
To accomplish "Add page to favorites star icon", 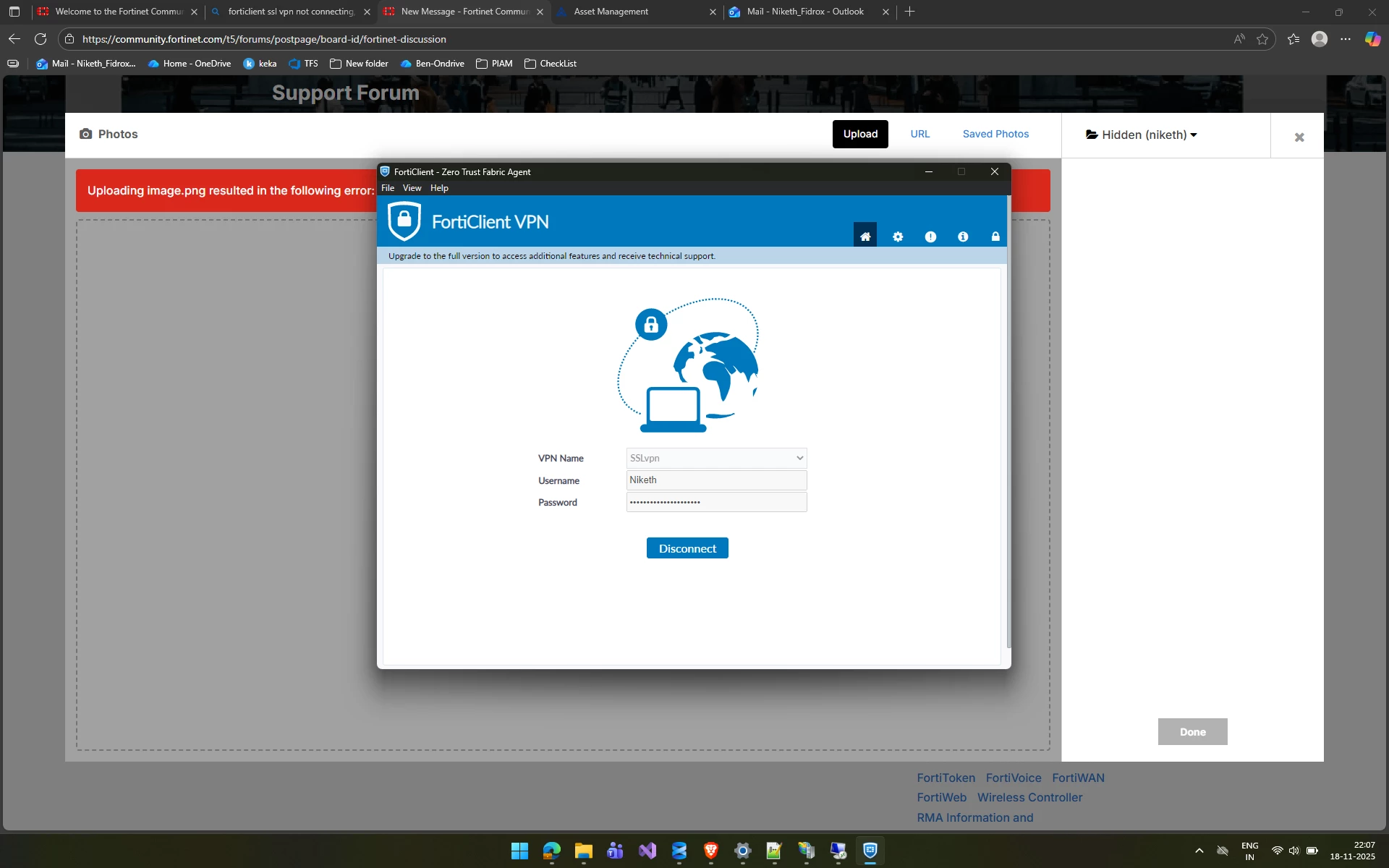I will [x=1262, y=39].
